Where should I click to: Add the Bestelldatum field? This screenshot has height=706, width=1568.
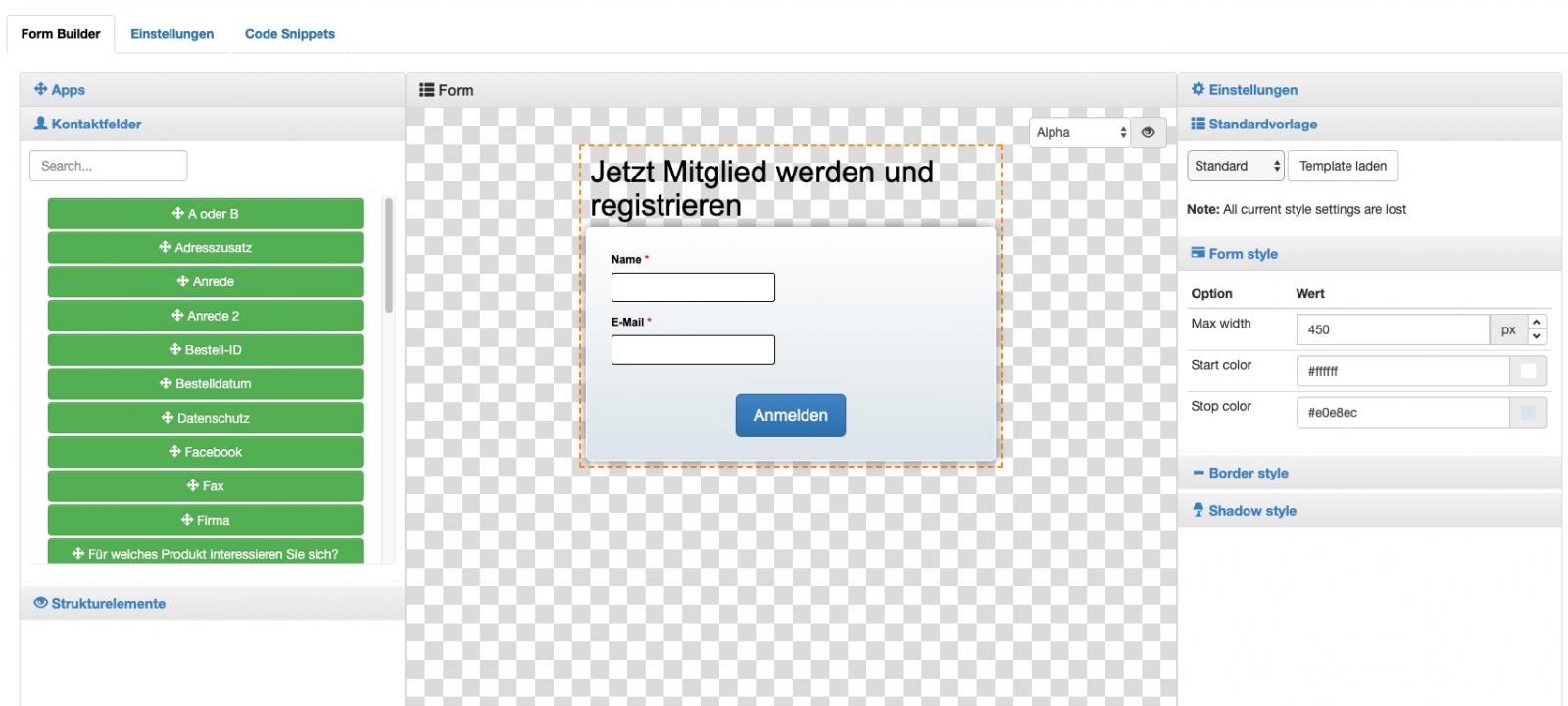point(205,383)
